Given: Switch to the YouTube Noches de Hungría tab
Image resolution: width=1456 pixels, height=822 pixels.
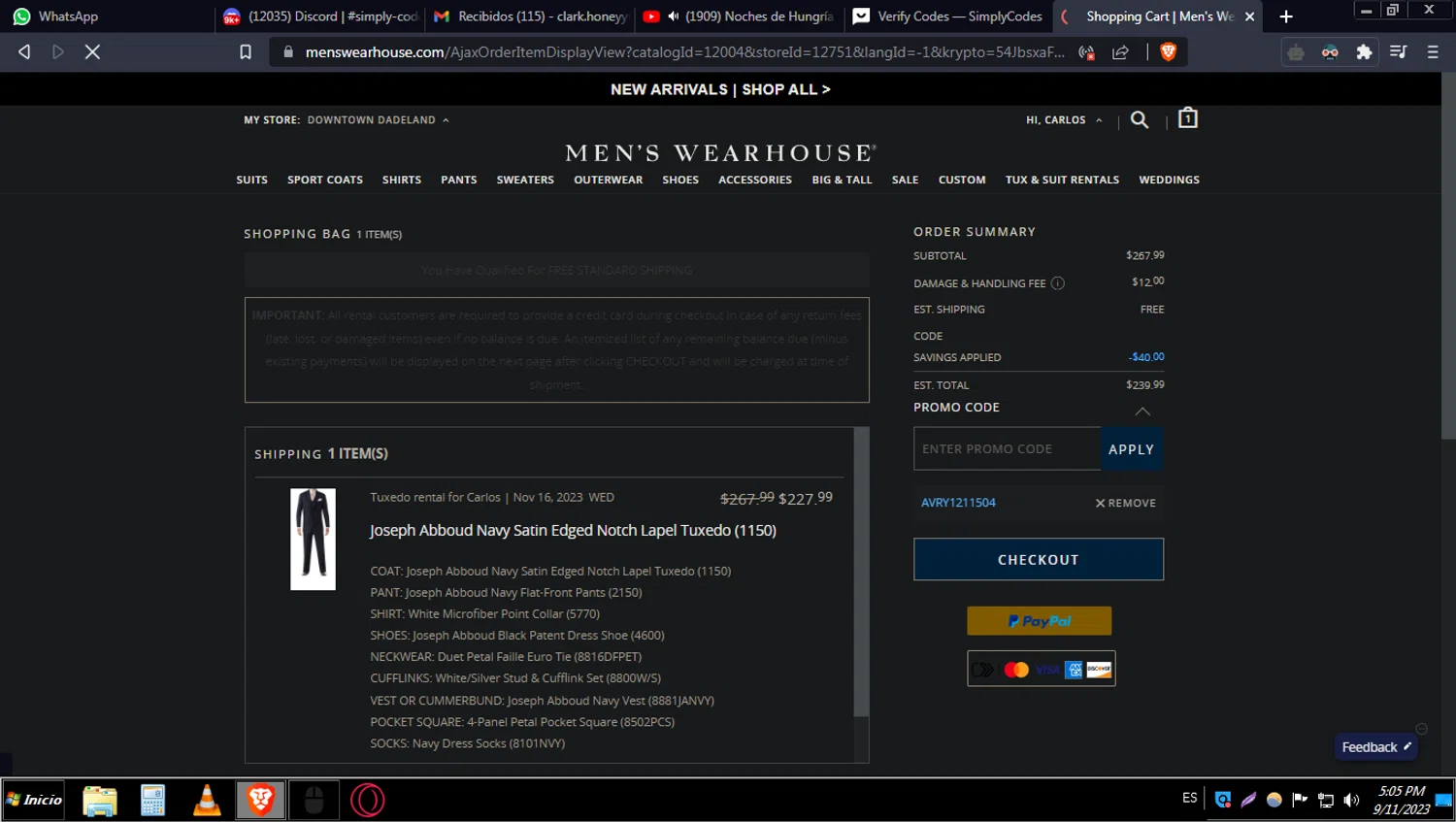Looking at the screenshot, I should [740, 16].
